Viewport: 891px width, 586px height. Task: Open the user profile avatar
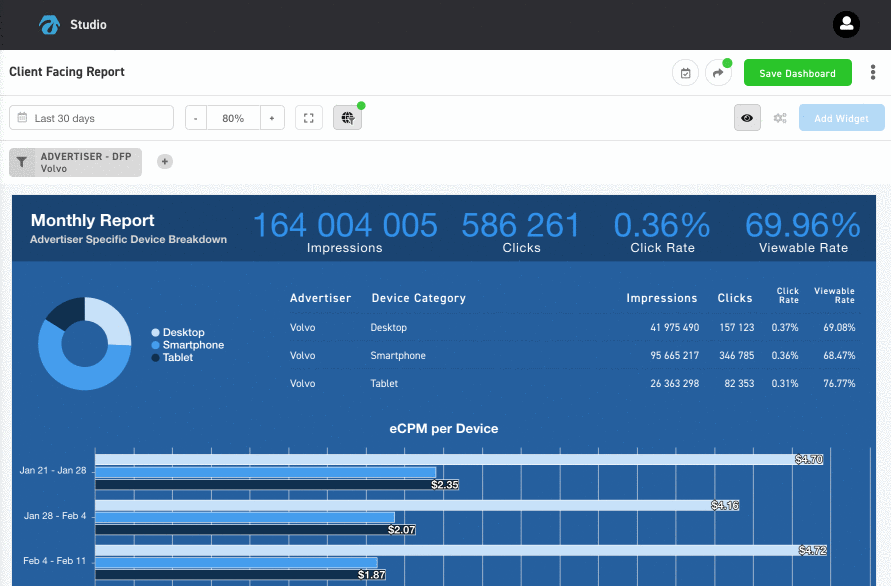[846, 24]
